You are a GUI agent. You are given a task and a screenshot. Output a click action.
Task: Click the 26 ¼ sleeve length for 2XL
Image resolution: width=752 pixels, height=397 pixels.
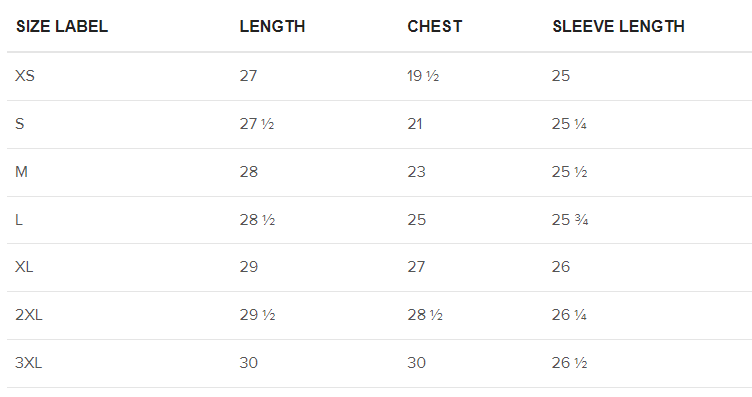[569, 315]
